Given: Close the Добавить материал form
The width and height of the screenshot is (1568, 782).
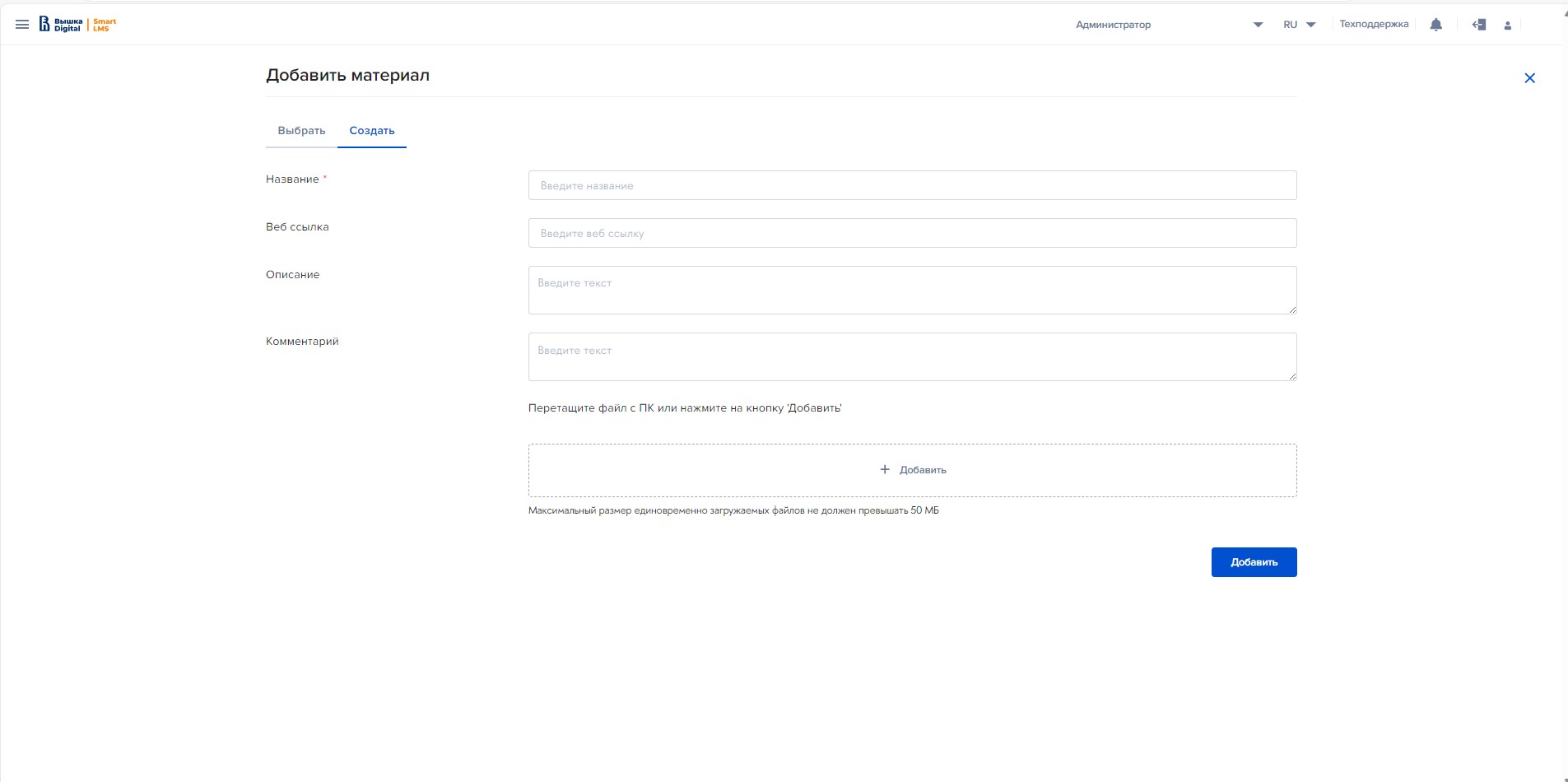Looking at the screenshot, I should (x=1529, y=78).
